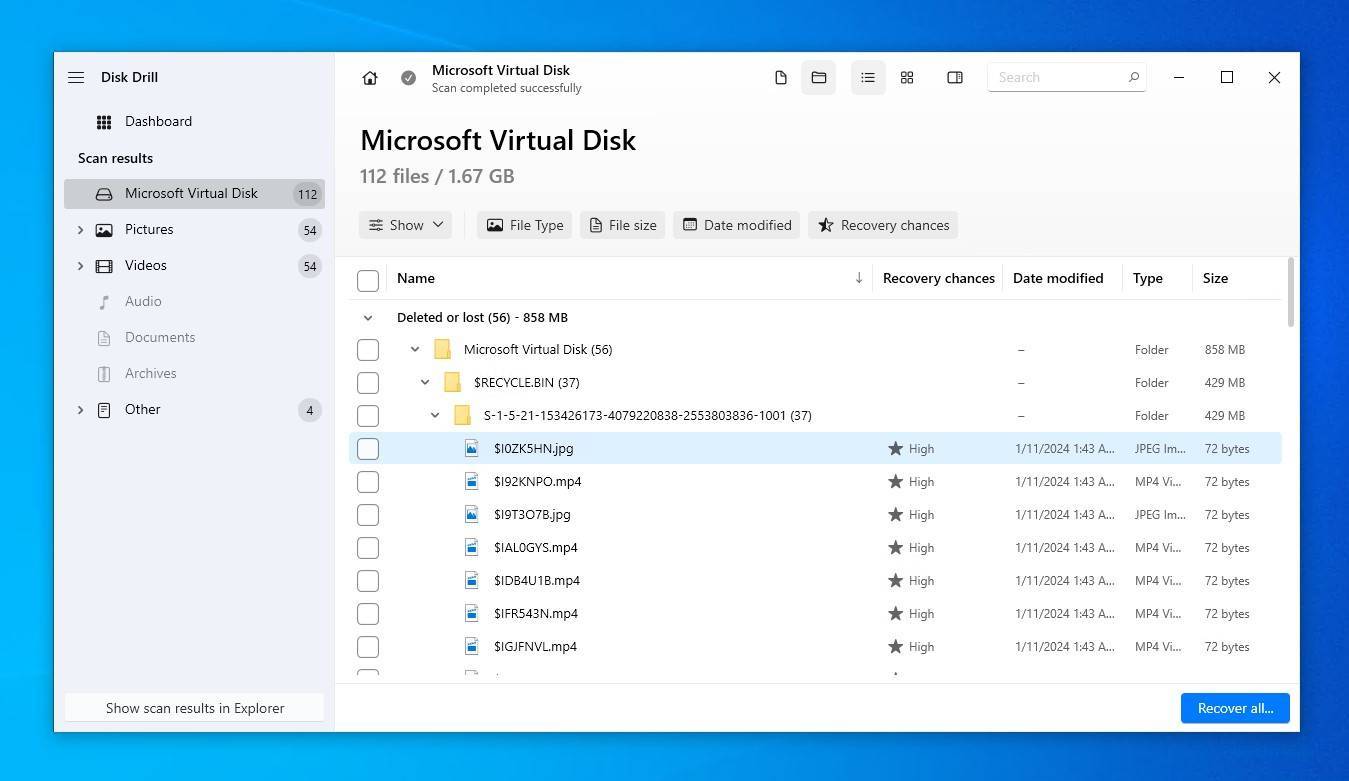Check the box for $IAL0GYS.mp4
Image resolution: width=1349 pixels, height=781 pixels.
point(368,548)
